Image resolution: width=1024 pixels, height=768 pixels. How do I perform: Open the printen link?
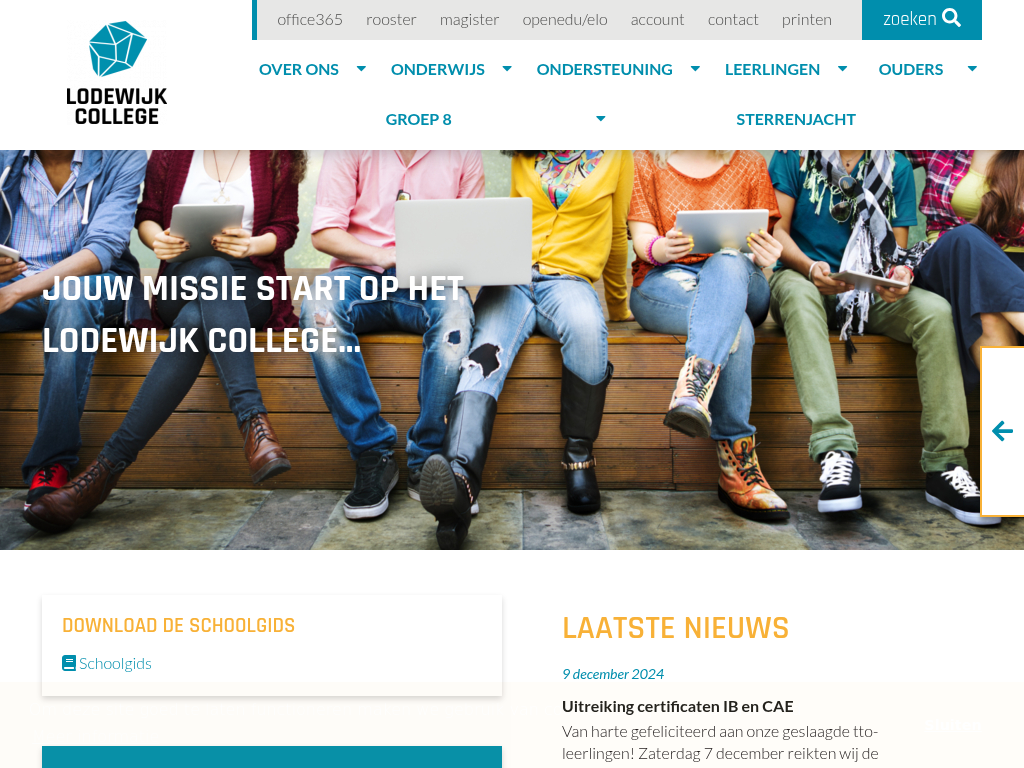tap(807, 20)
